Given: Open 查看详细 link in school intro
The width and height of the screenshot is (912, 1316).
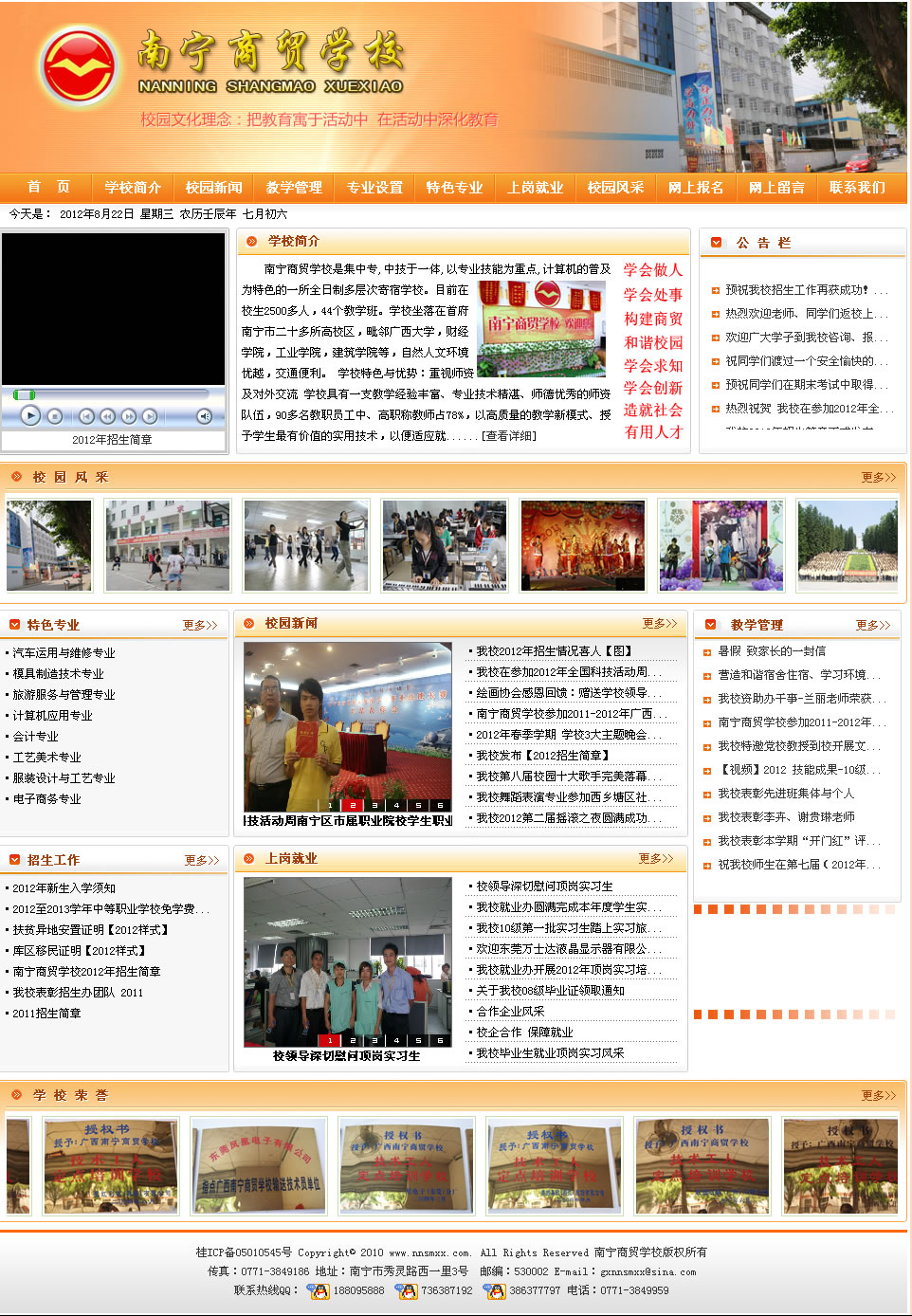Looking at the screenshot, I should [x=509, y=435].
